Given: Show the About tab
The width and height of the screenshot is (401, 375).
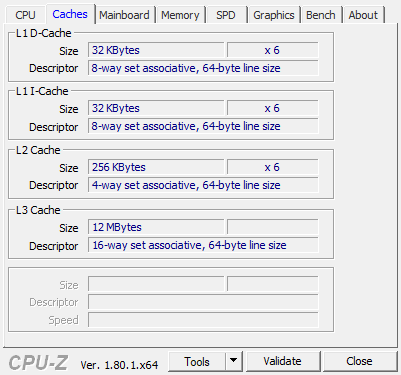Looking at the screenshot, I should tap(363, 15).
